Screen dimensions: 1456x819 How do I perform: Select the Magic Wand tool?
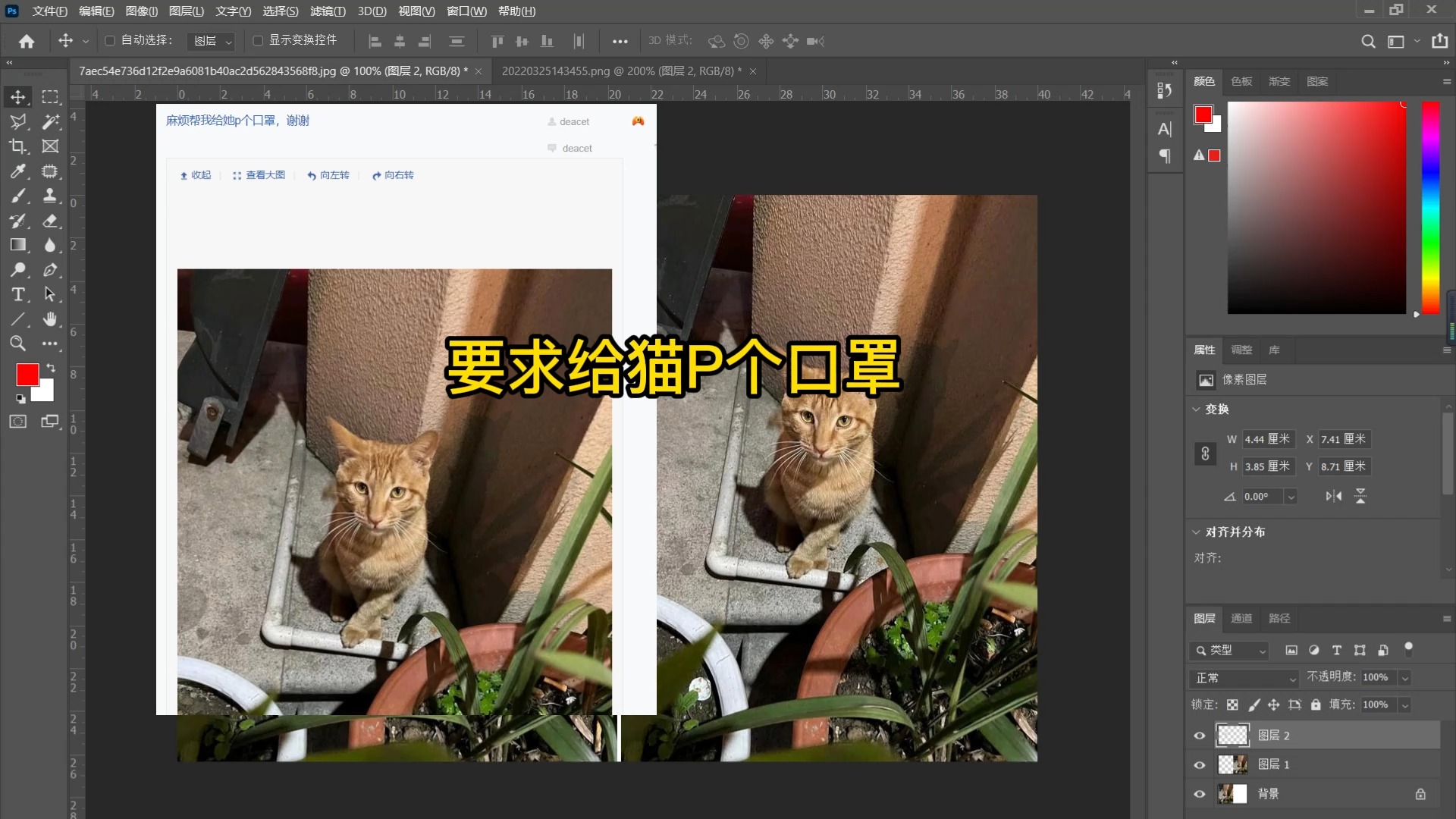[50, 121]
